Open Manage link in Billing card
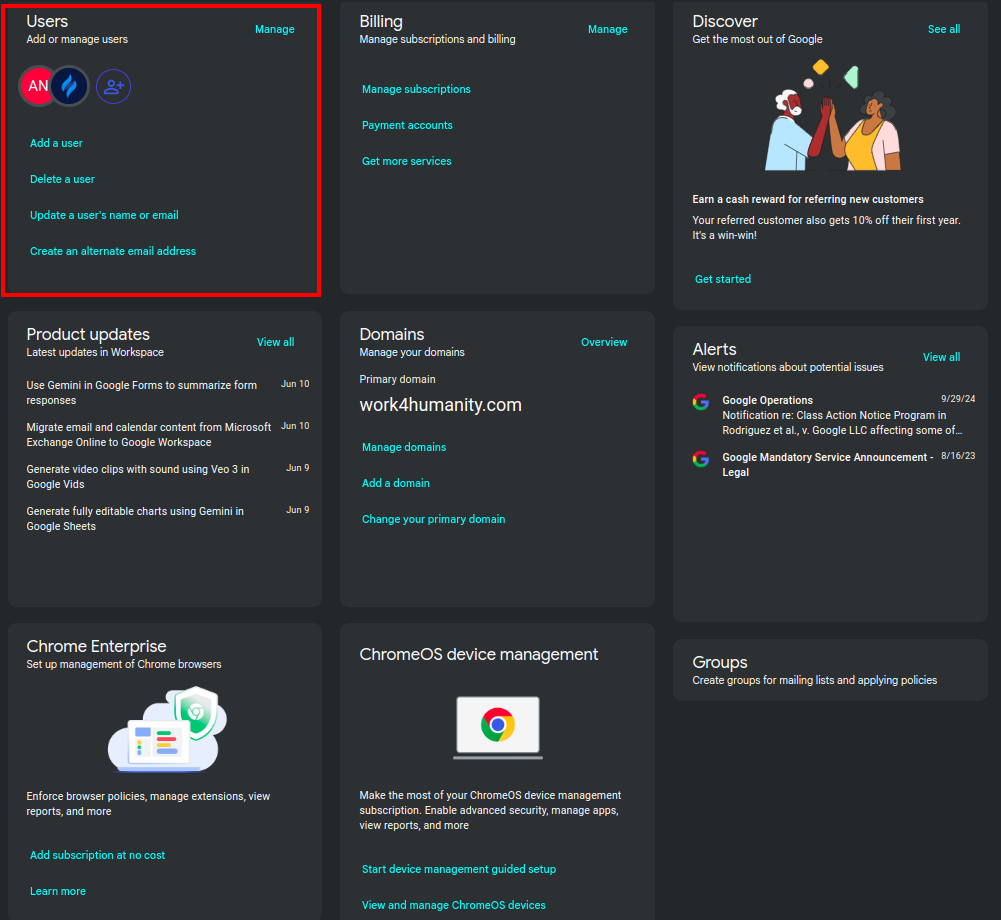This screenshot has width=1001, height=920. click(x=608, y=29)
